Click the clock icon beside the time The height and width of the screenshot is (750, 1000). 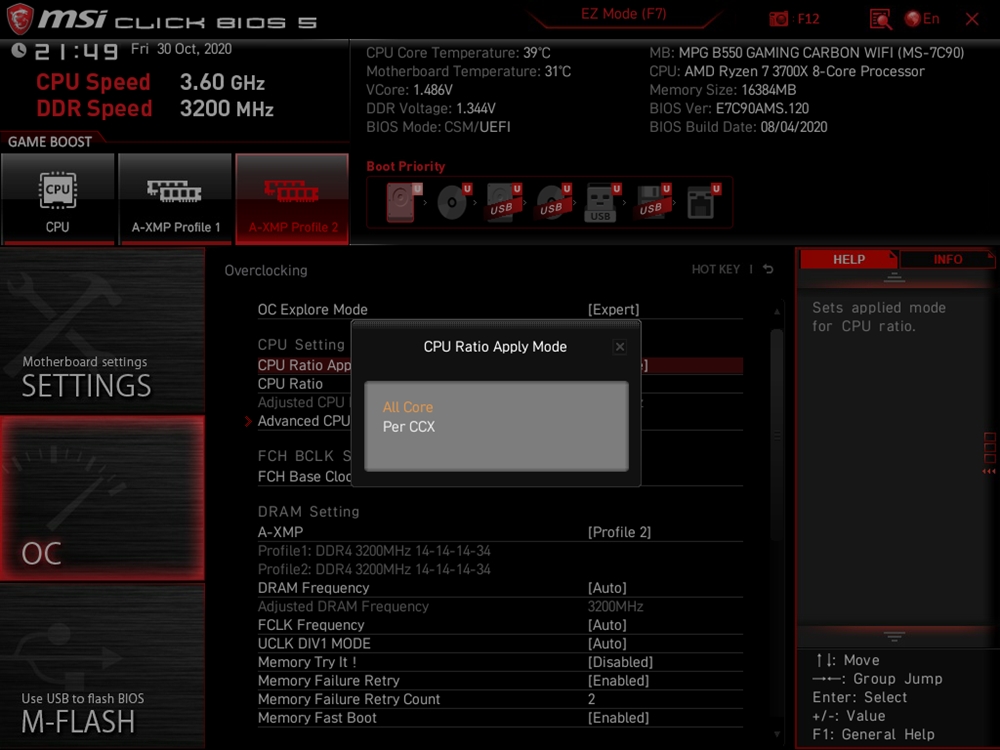click(x=18, y=50)
